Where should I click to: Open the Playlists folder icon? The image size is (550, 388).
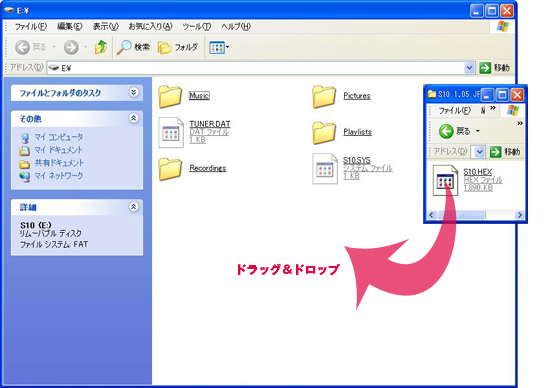click(x=324, y=132)
